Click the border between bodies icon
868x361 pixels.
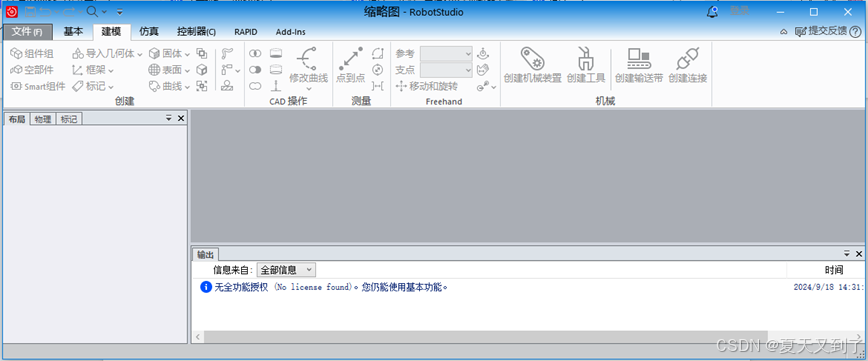point(202,54)
